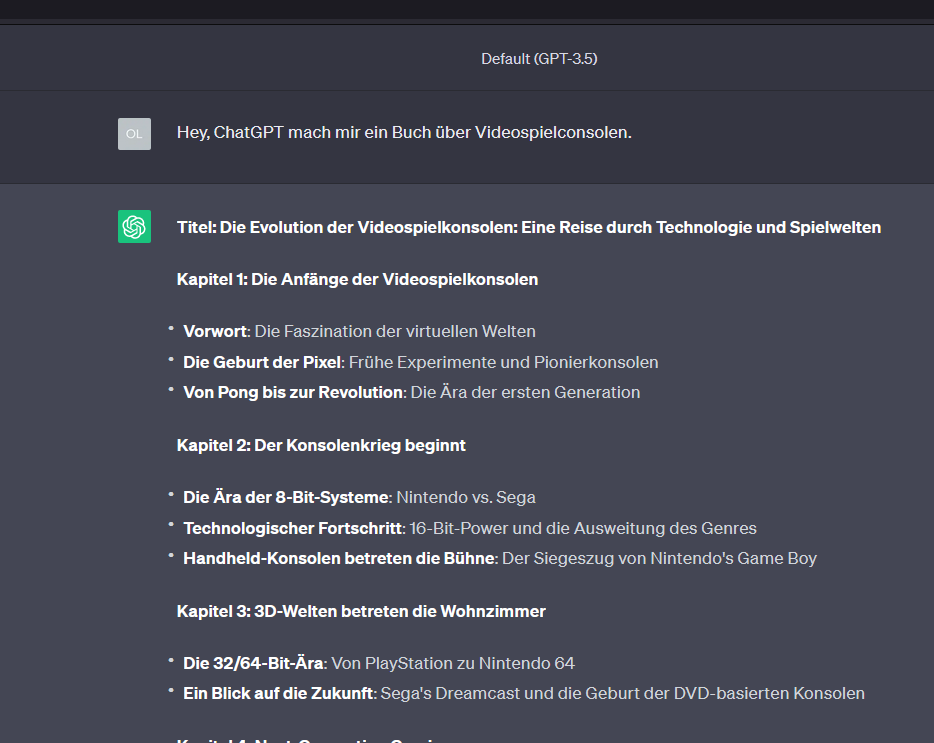Click the green ChatGPT logo avatar
Image resolution: width=934 pixels, height=743 pixels.
click(x=134, y=226)
